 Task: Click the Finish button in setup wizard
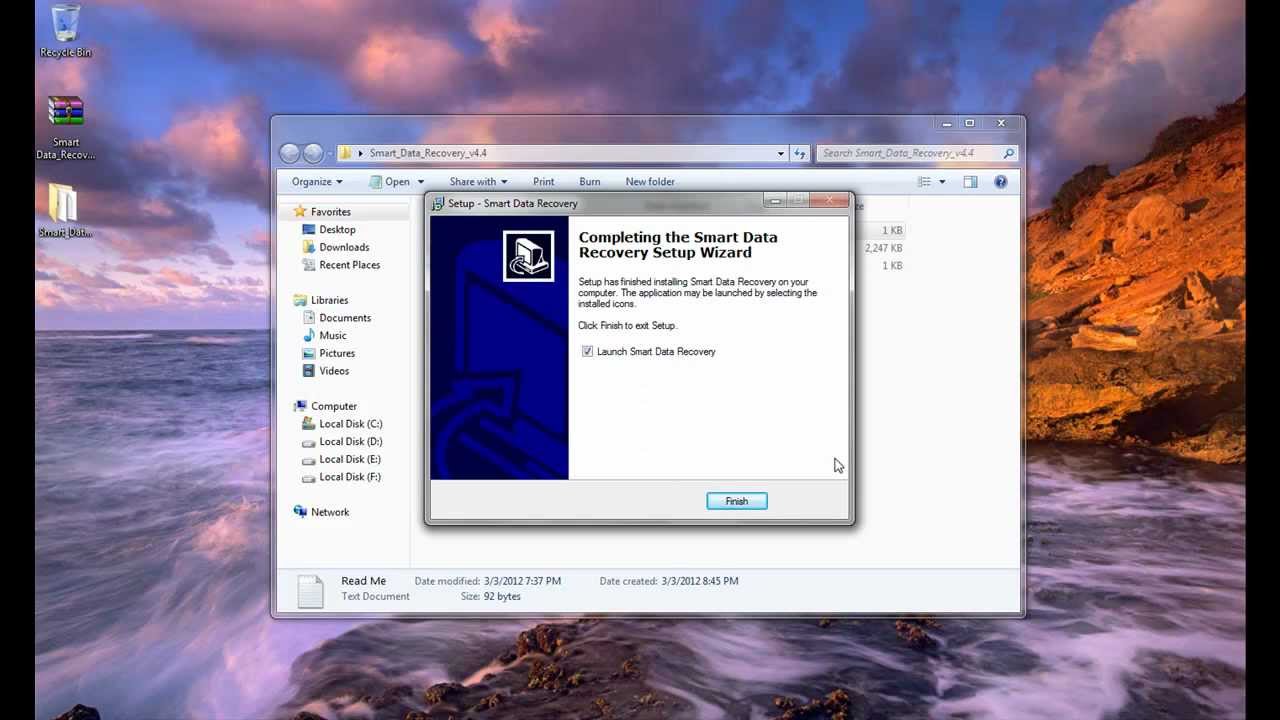pyautogui.click(x=737, y=501)
